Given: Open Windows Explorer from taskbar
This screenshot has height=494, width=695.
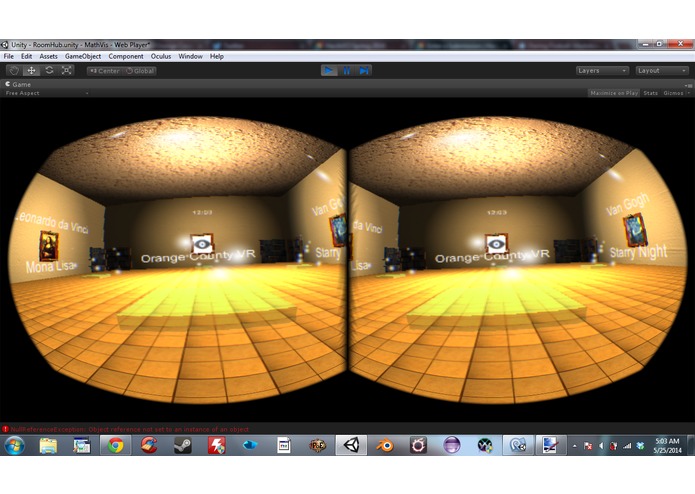Looking at the screenshot, I should (48, 445).
